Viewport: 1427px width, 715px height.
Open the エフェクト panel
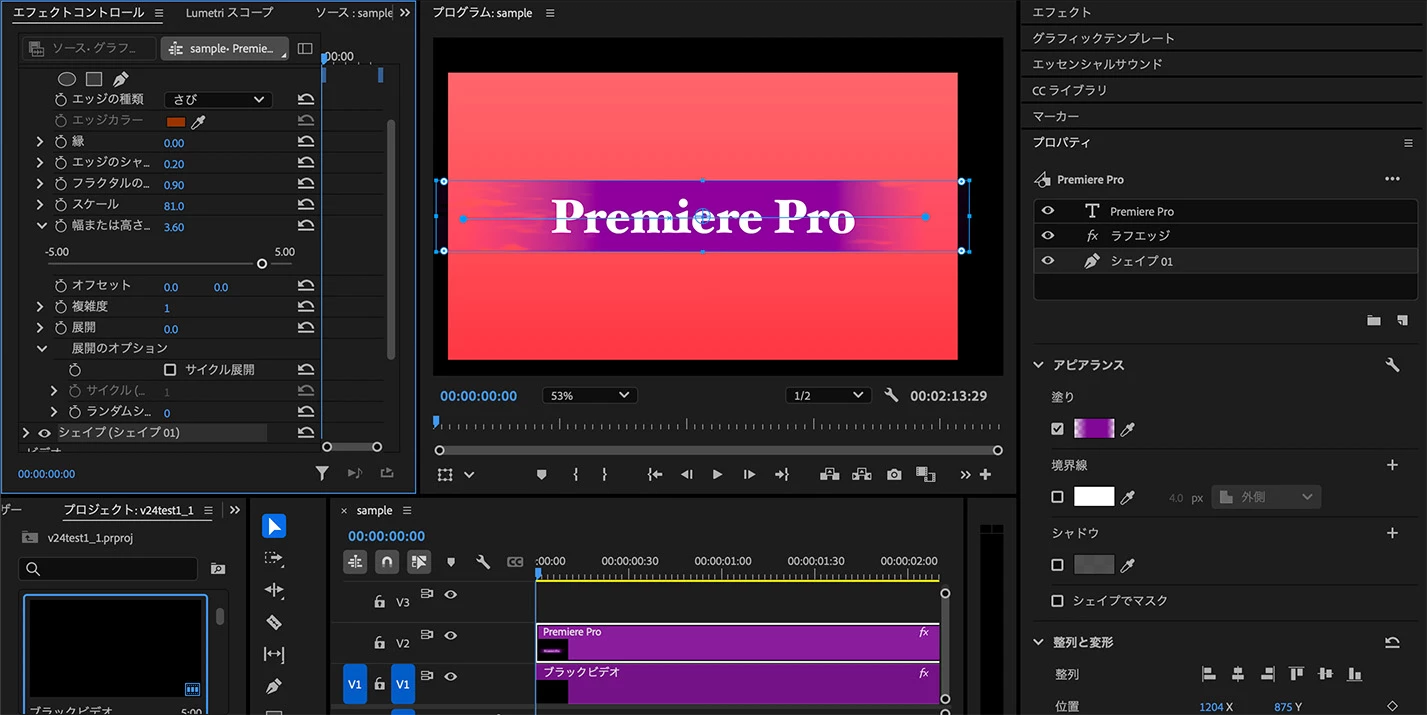[1062, 12]
